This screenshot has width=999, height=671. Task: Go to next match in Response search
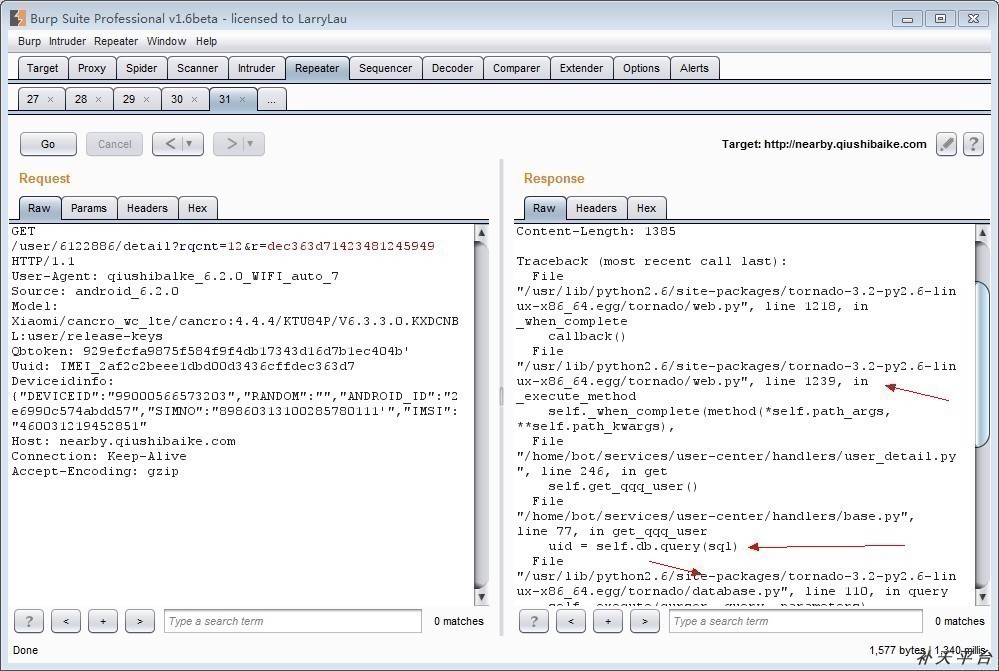point(645,621)
